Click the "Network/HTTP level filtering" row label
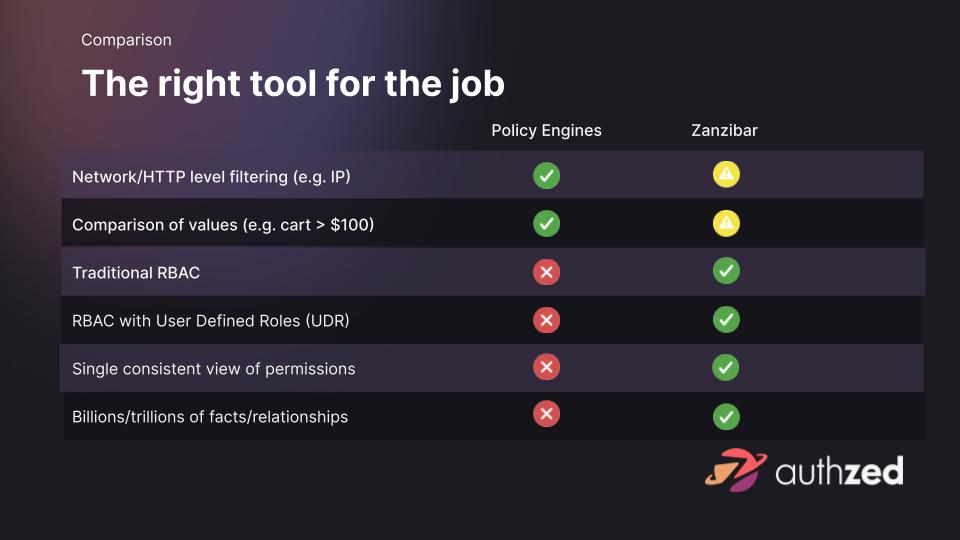960x540 pixels. click(211, 177)
